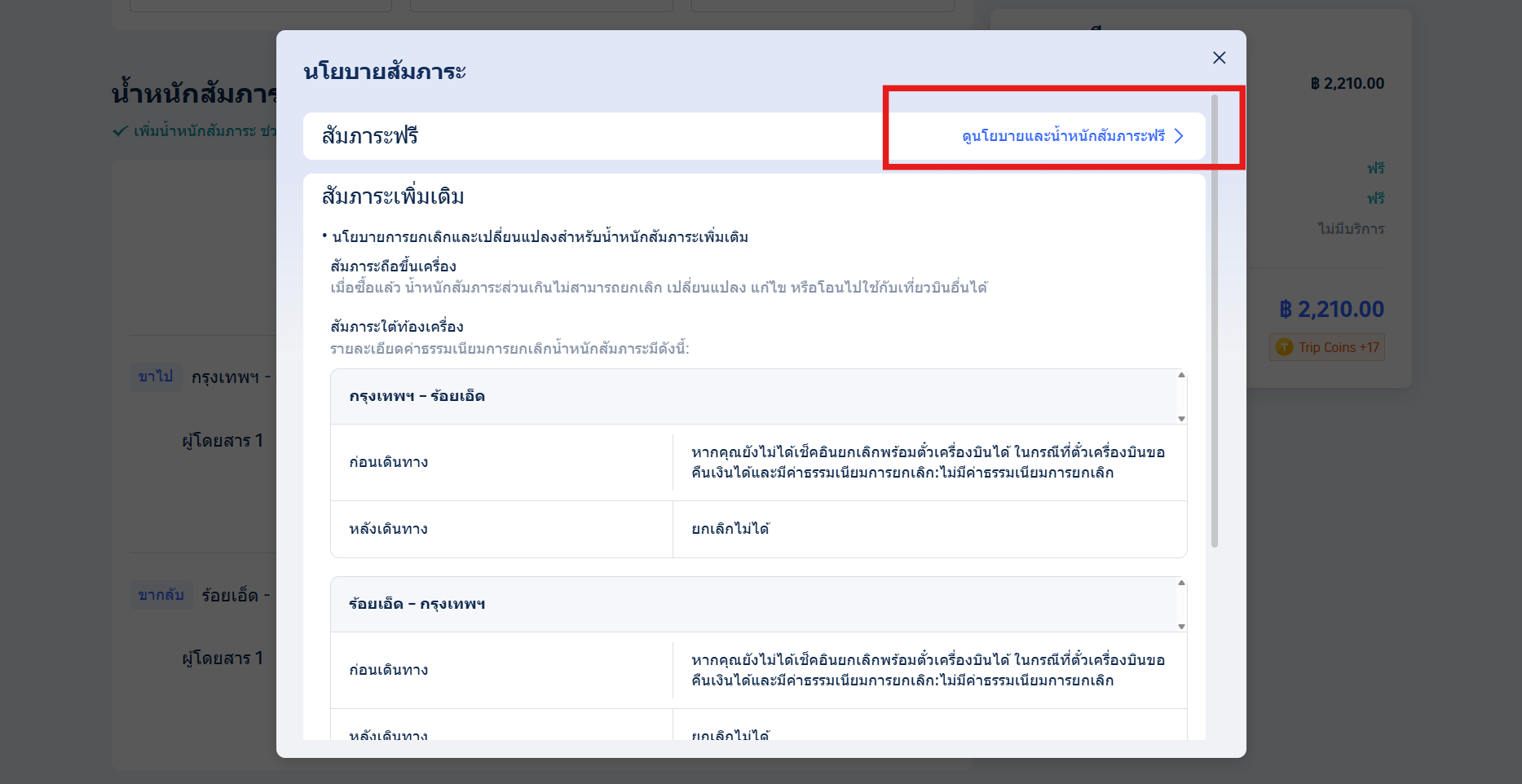
Task: Click the chevron beside the free baggage link
Action: tap(1180, 137)
